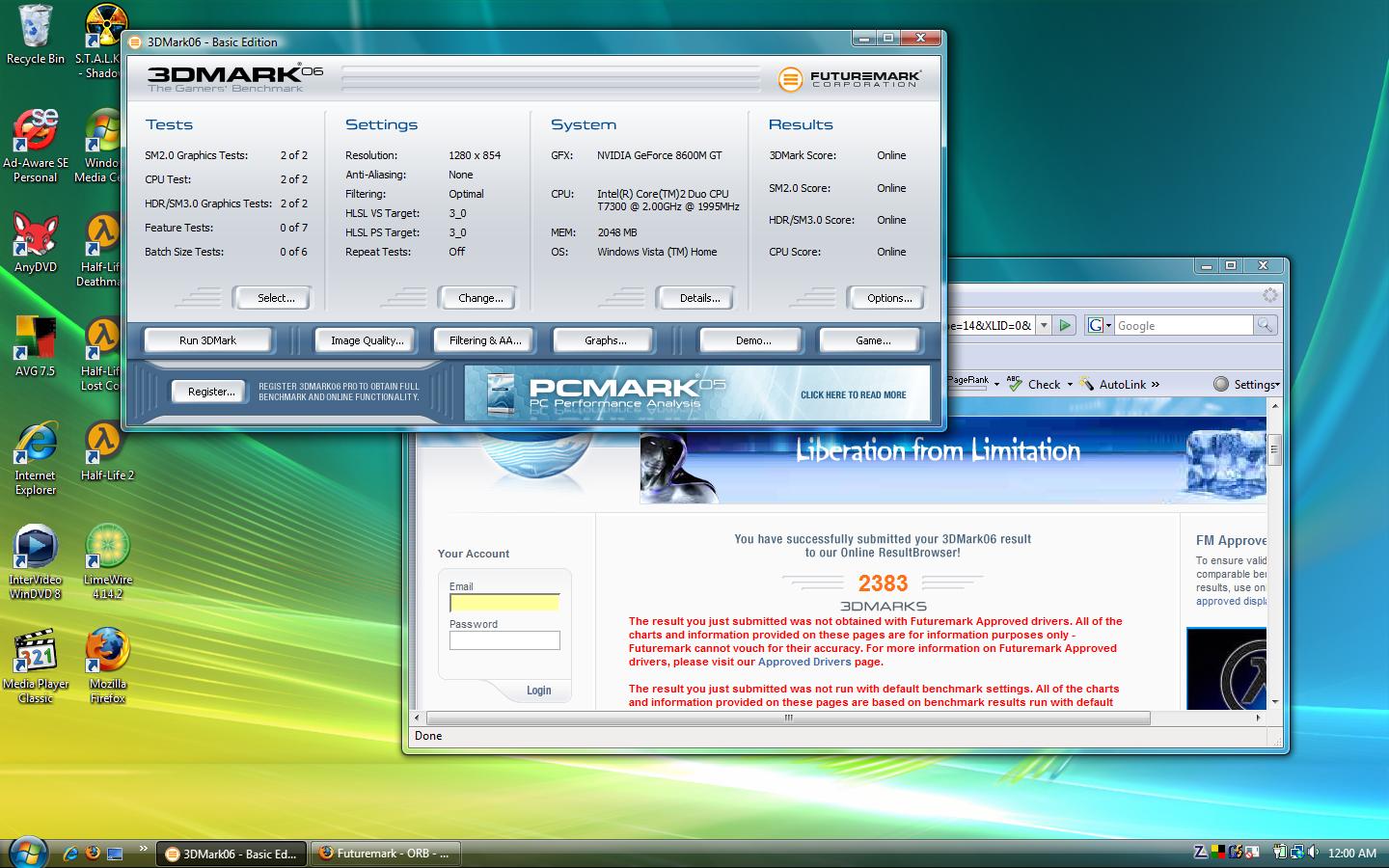Switch to Futuremark ORB taskbar button
Image resolution: width=1389 pixels, height=868 pixels.
385,854
